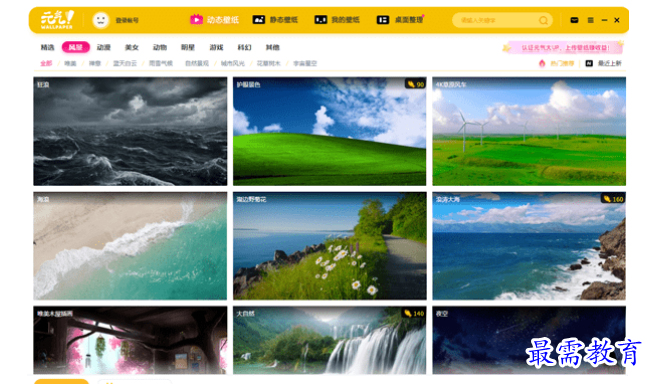This screenshot has height=384, width=650.
Task: Open the hamburger menu icon
Action: (590, 20)
